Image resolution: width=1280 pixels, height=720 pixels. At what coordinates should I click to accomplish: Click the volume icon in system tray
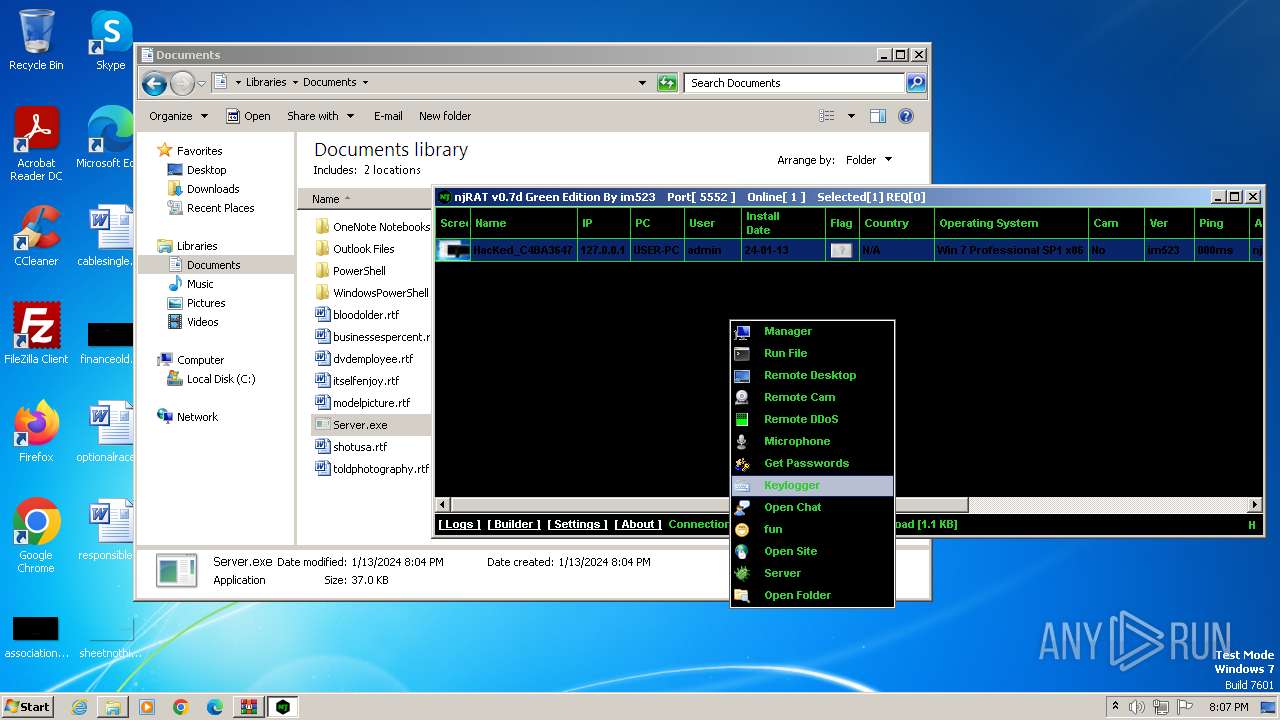pos(1137,707)
